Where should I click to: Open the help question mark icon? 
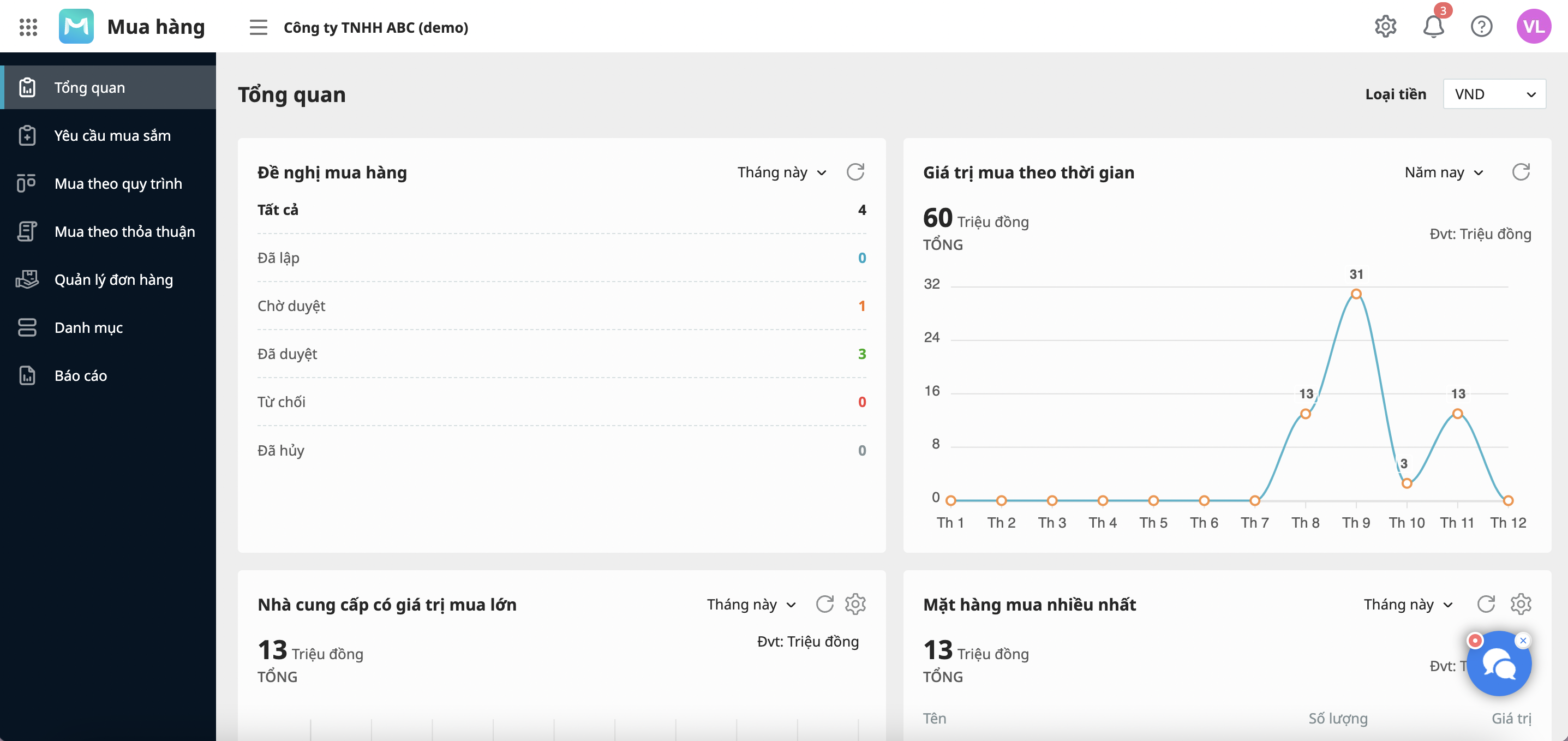point(1481,27)
